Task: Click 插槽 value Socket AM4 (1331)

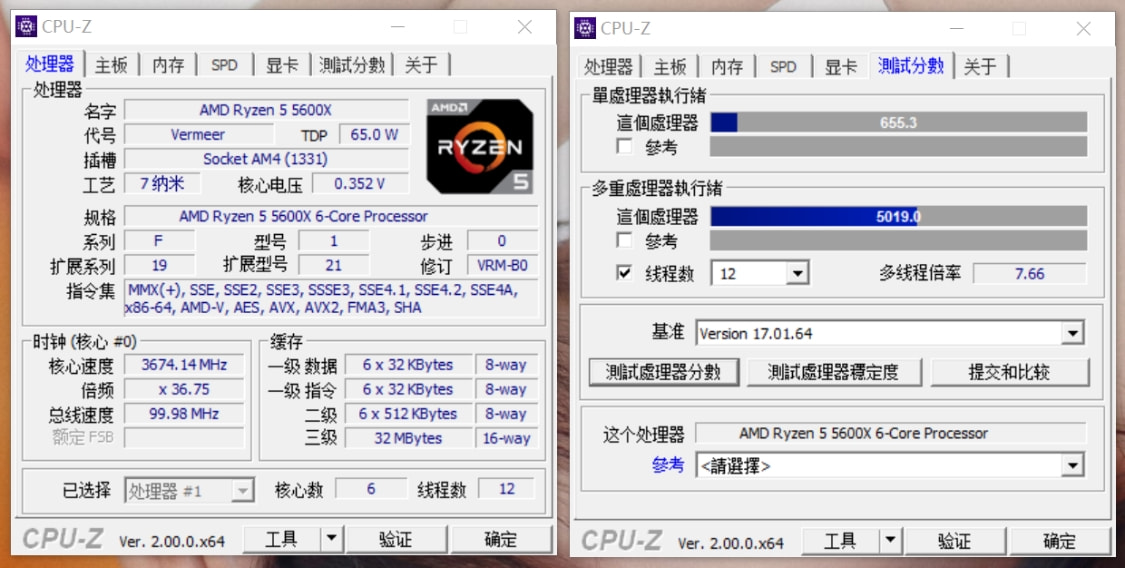Action: (266, 159)
